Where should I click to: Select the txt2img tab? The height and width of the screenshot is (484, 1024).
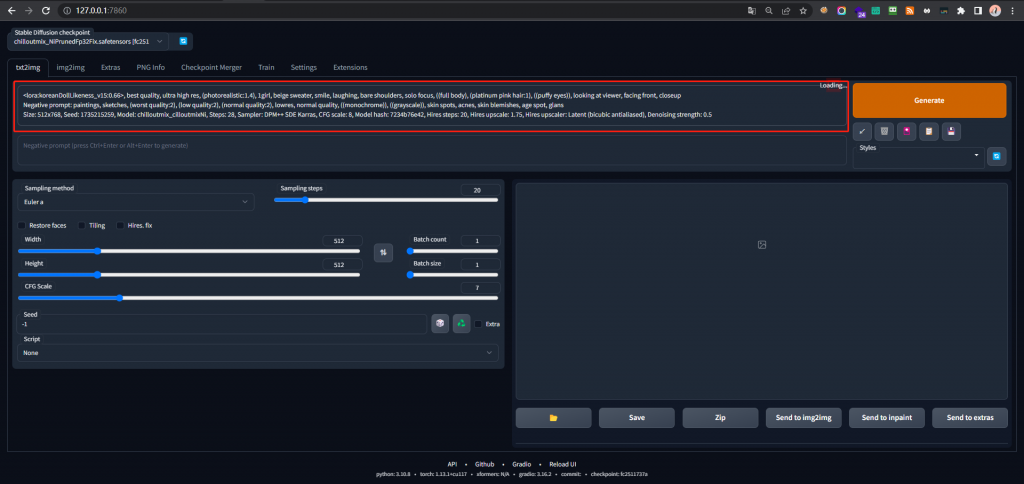[x=28, y=67]
